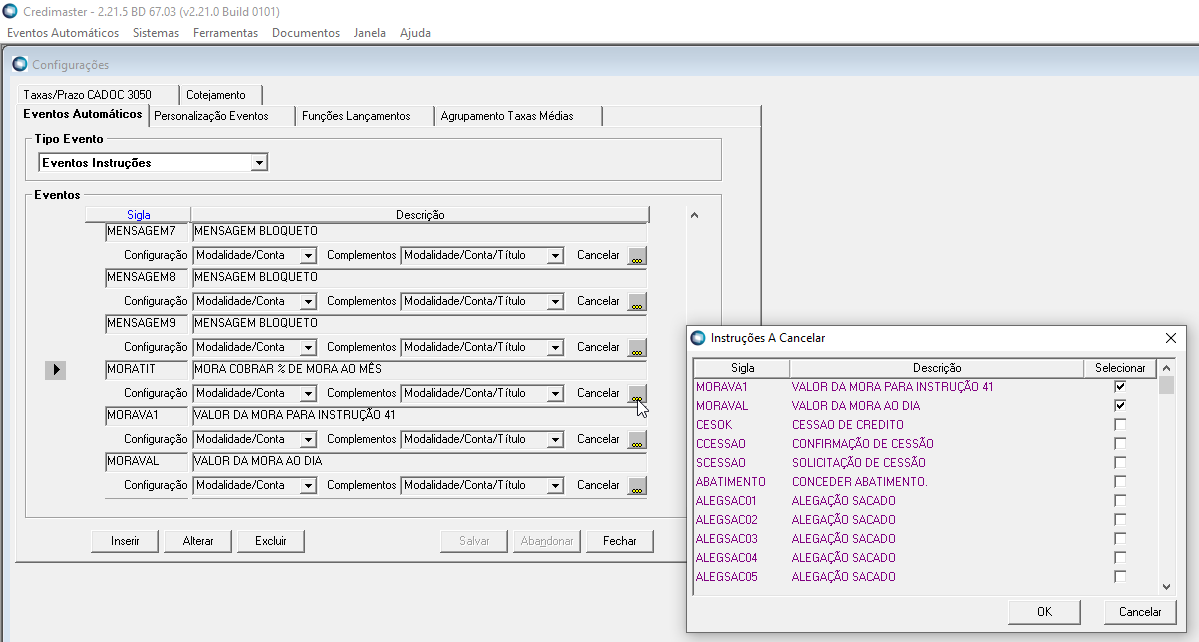
Task: Switch to Agrupamento Taxas Médias tab
Action: pos(518,116)
